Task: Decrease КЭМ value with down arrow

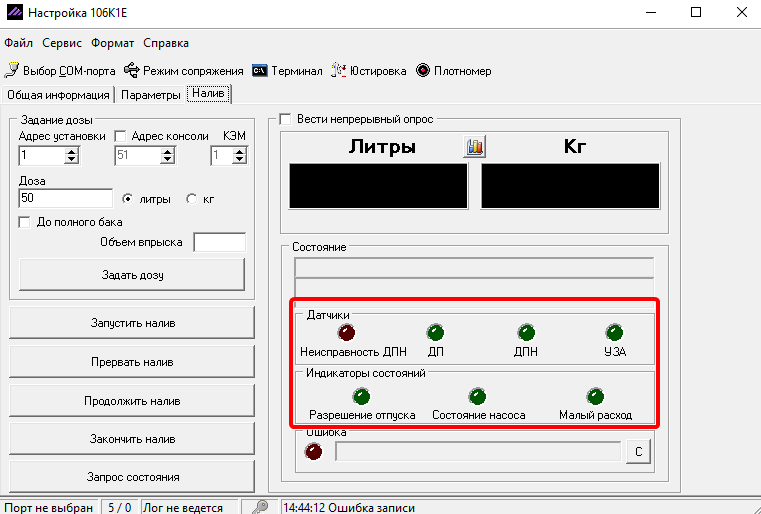Action: tap(239, 160)
